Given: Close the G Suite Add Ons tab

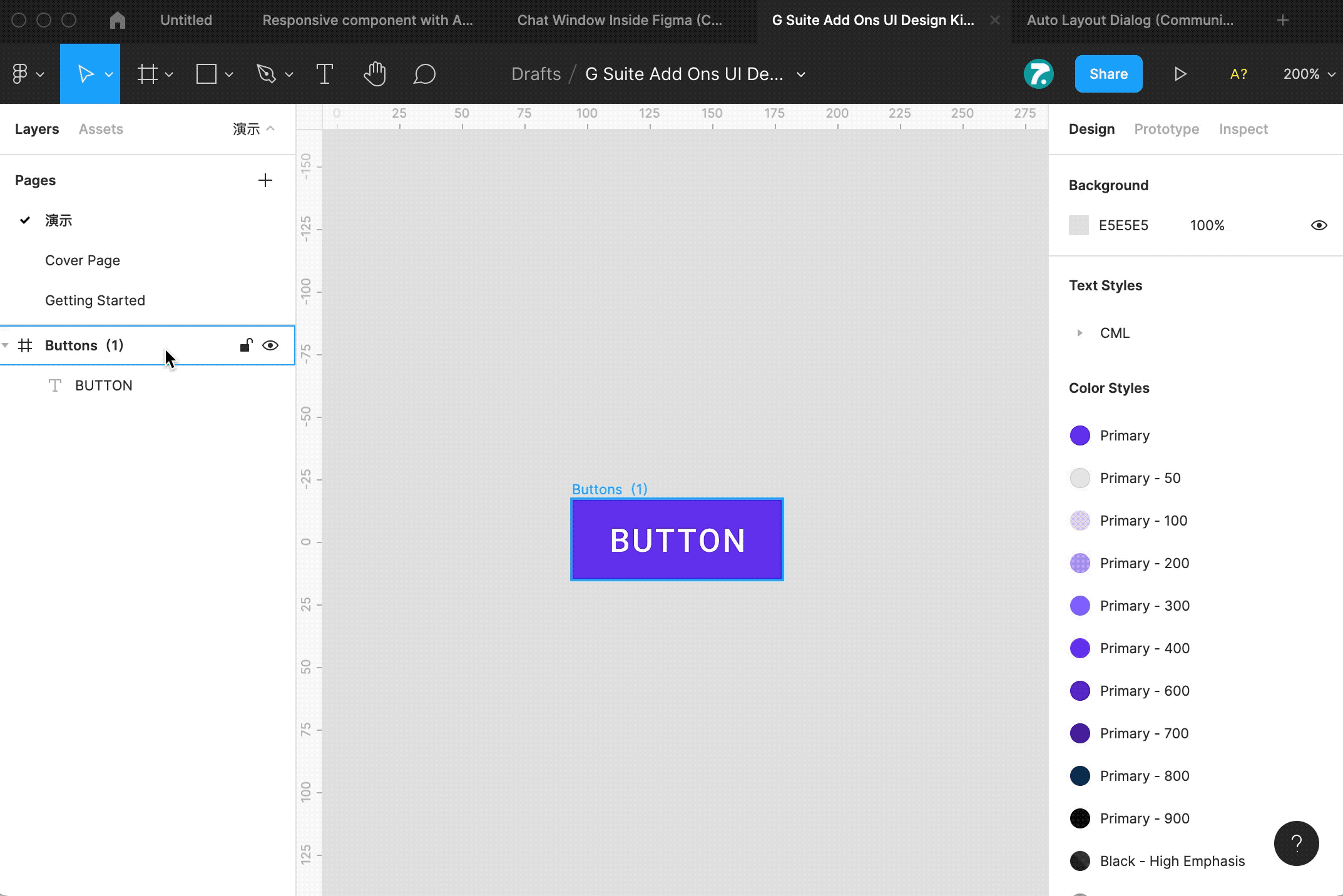Looking at the screenshot, I should [x=994, y=20].
